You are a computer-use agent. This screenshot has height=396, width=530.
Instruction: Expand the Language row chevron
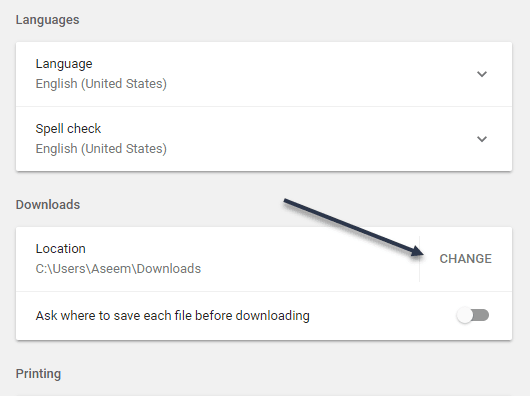482,74
